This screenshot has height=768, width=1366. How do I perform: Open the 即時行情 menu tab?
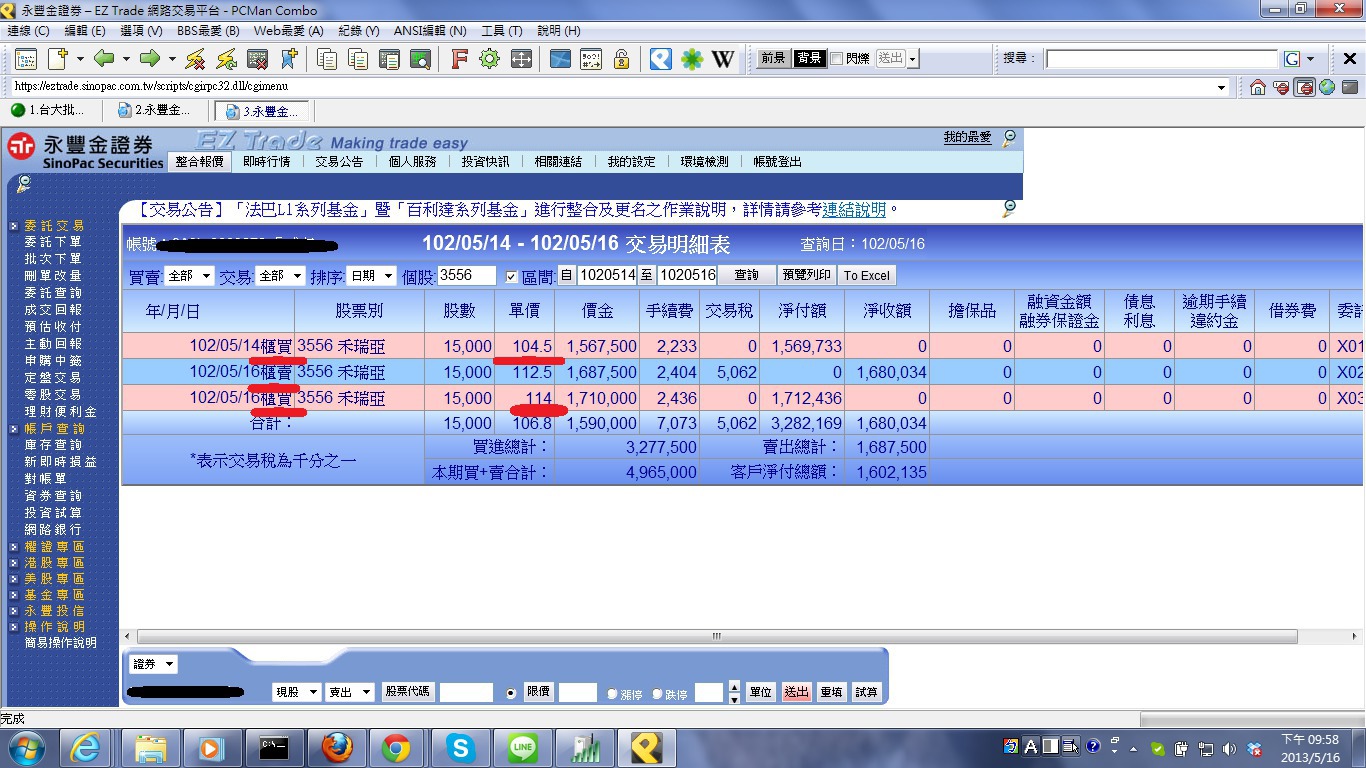266,161
